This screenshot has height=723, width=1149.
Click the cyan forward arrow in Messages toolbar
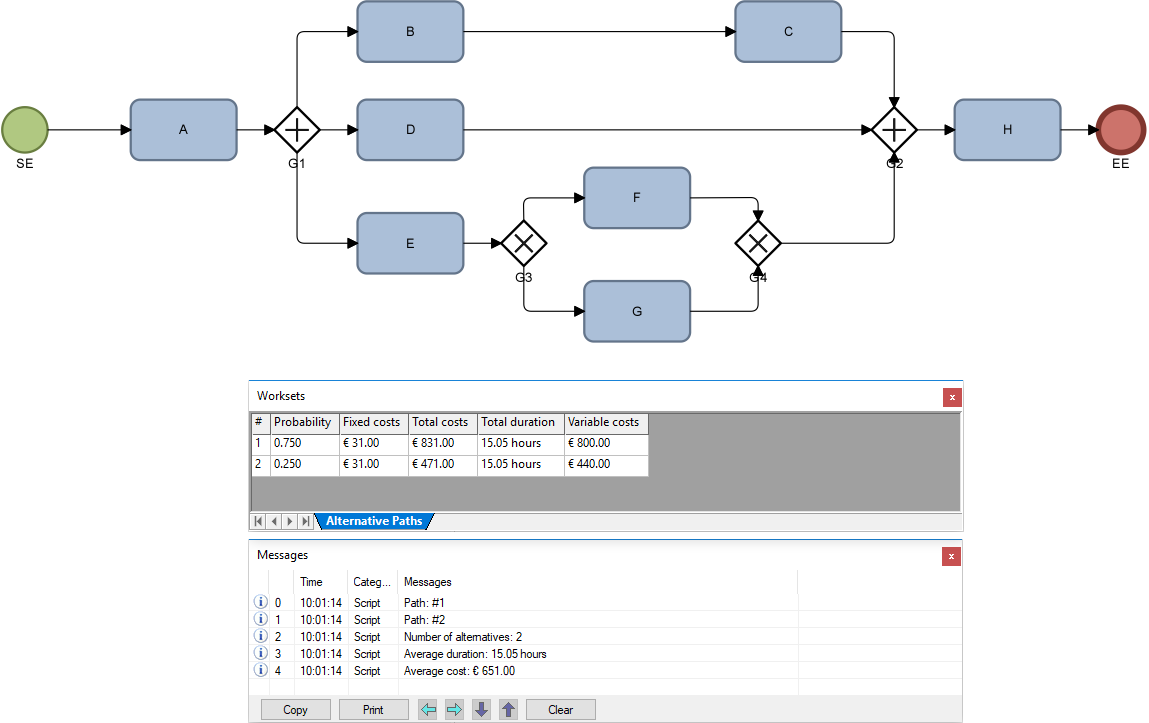[x=453, y=709]
